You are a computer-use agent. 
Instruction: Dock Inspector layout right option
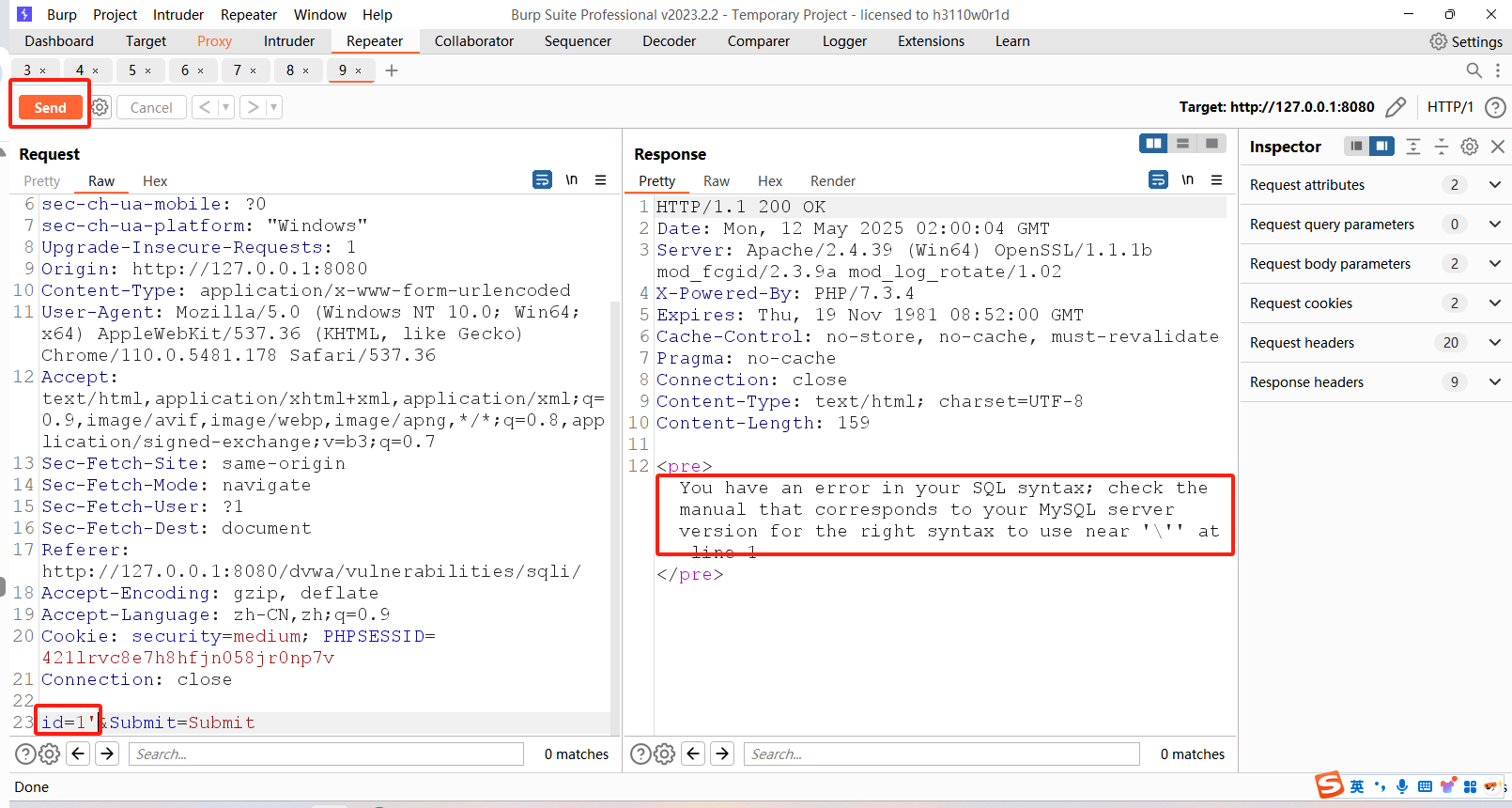click(x=1381, y=147)
